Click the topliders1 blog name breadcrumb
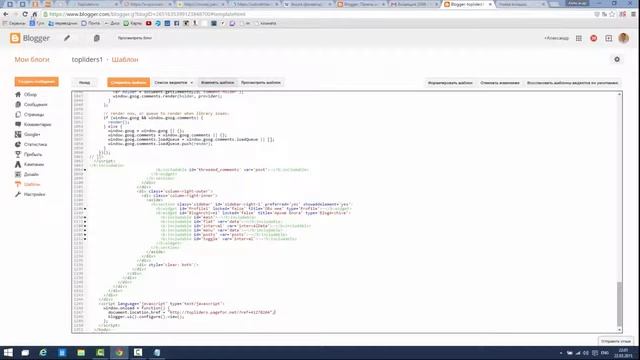 click(x=87, y=60)
